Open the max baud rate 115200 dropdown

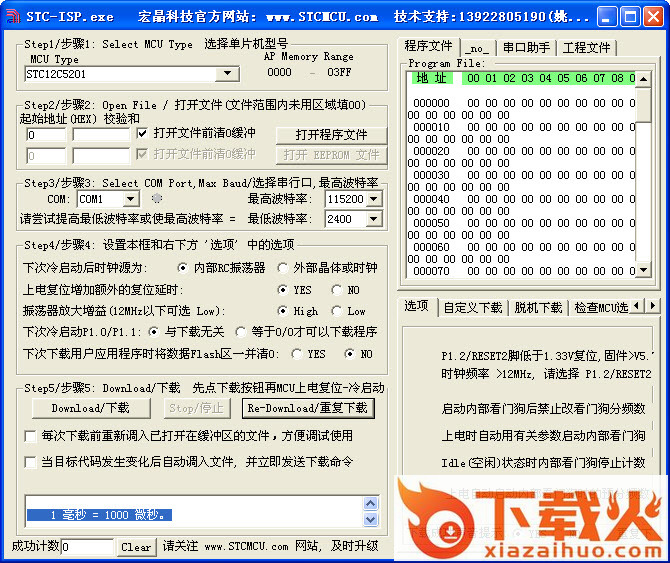374,199
